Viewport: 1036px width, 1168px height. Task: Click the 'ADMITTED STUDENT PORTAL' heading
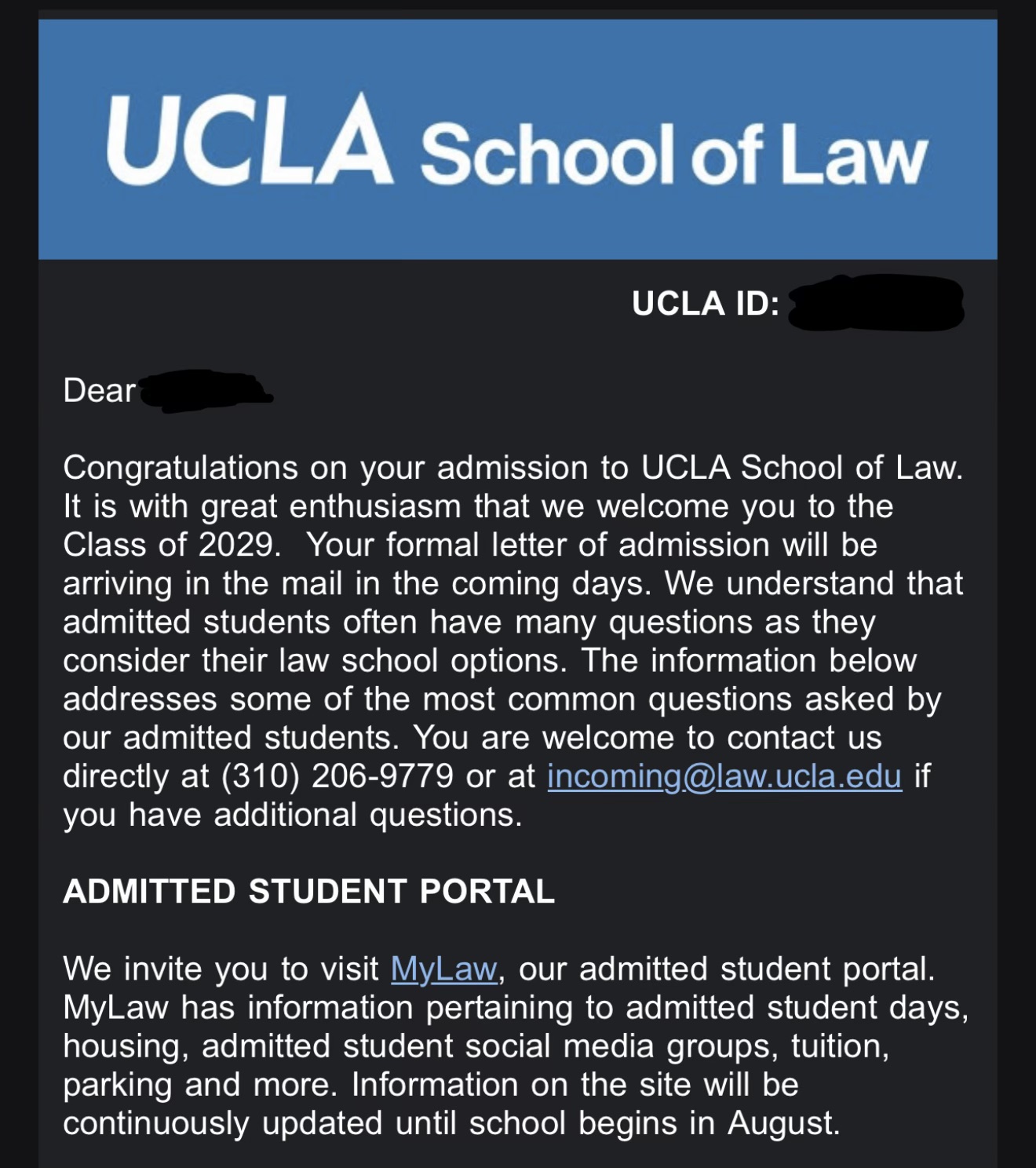(309, 892)
